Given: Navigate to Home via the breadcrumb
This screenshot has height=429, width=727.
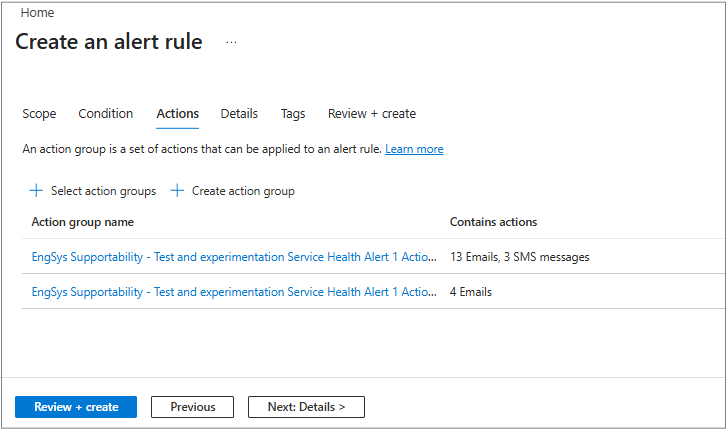Looking at the screenshot, I should 37,13.
